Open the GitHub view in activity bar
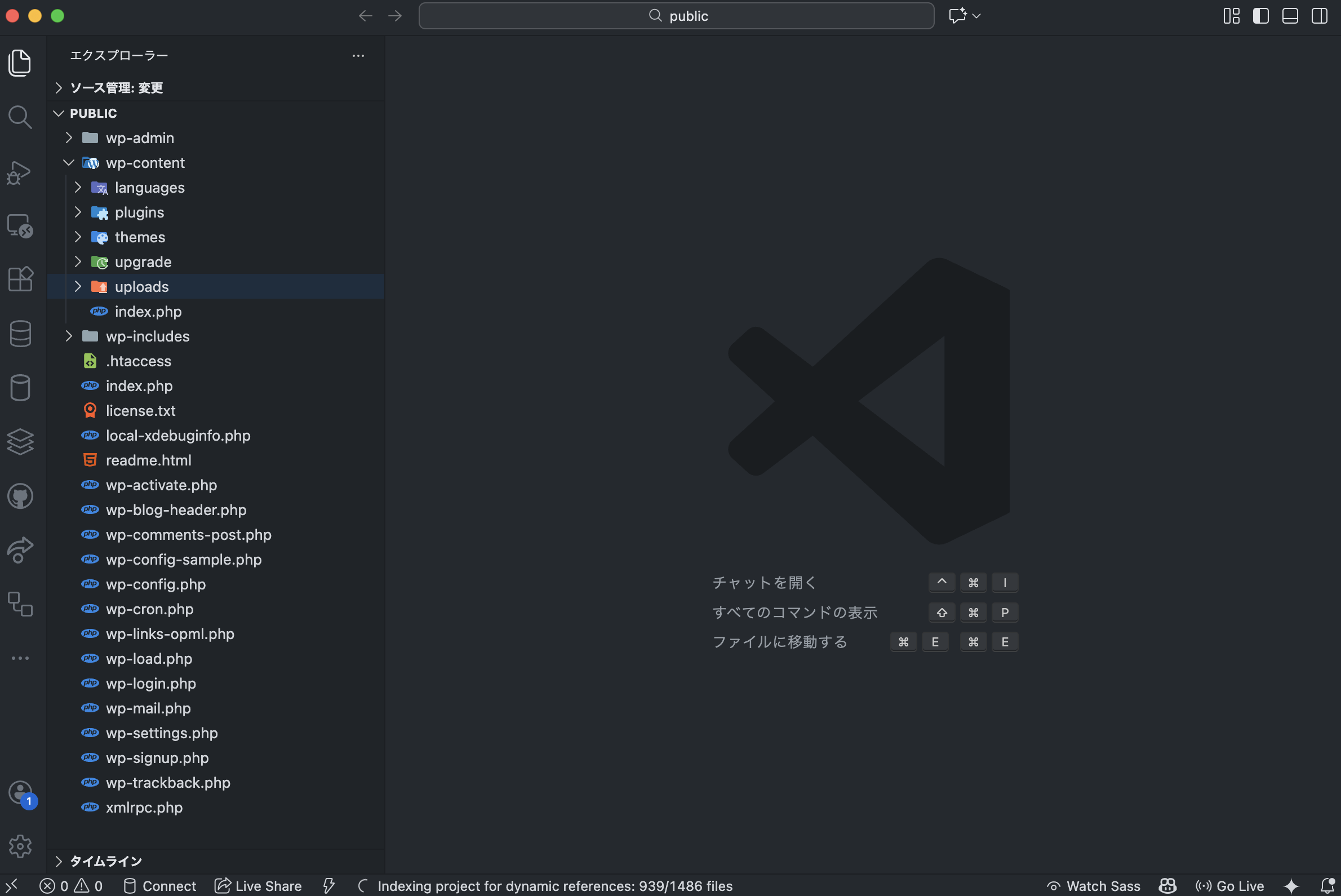1341x896 pixels. coord(20,496)
